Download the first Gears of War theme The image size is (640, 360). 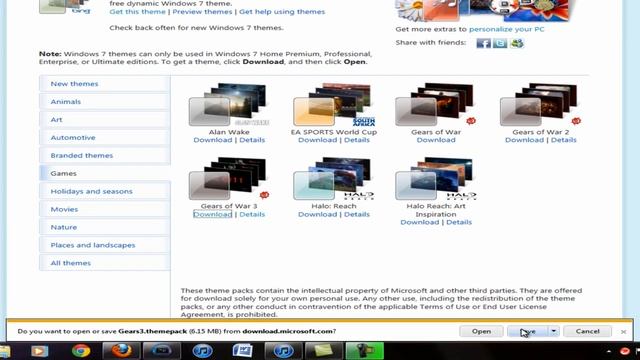436,140
